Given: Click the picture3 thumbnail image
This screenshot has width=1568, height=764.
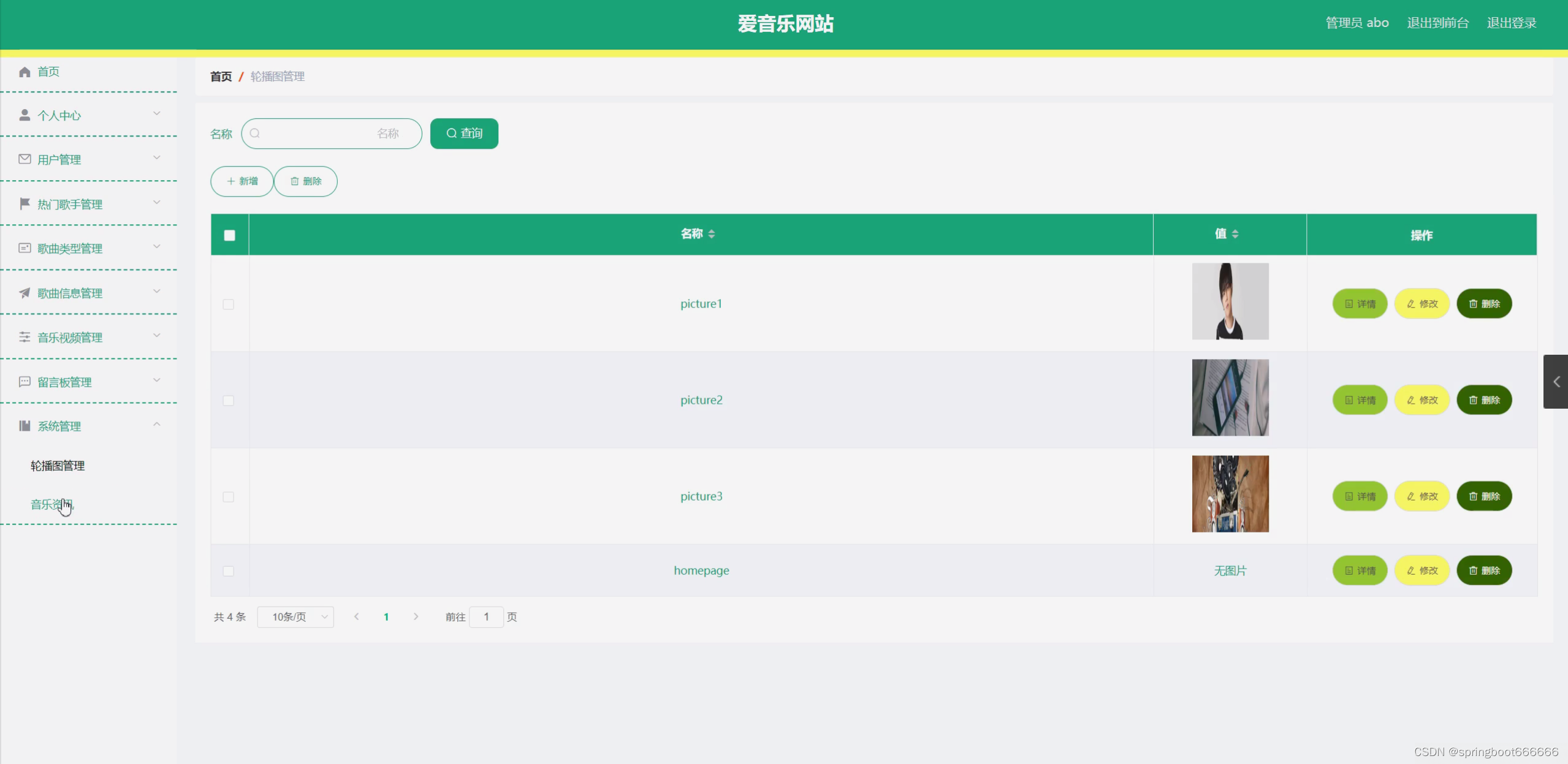Looking at the screenshot, I should click(x=1230, y=494).
